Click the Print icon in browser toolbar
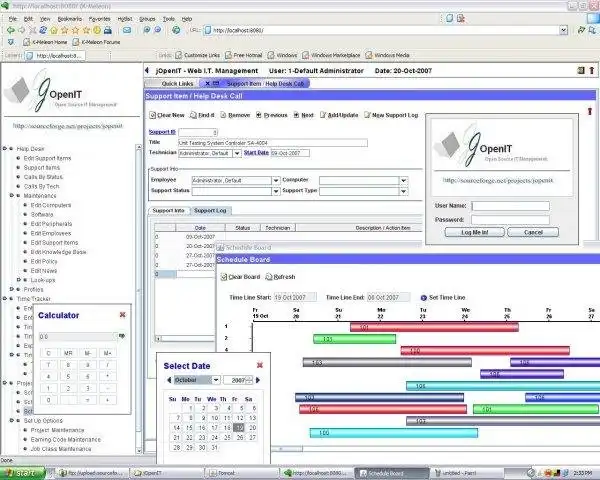Image resolution: width=600 pixels, height=480 pixels. (x=108, y=30)
